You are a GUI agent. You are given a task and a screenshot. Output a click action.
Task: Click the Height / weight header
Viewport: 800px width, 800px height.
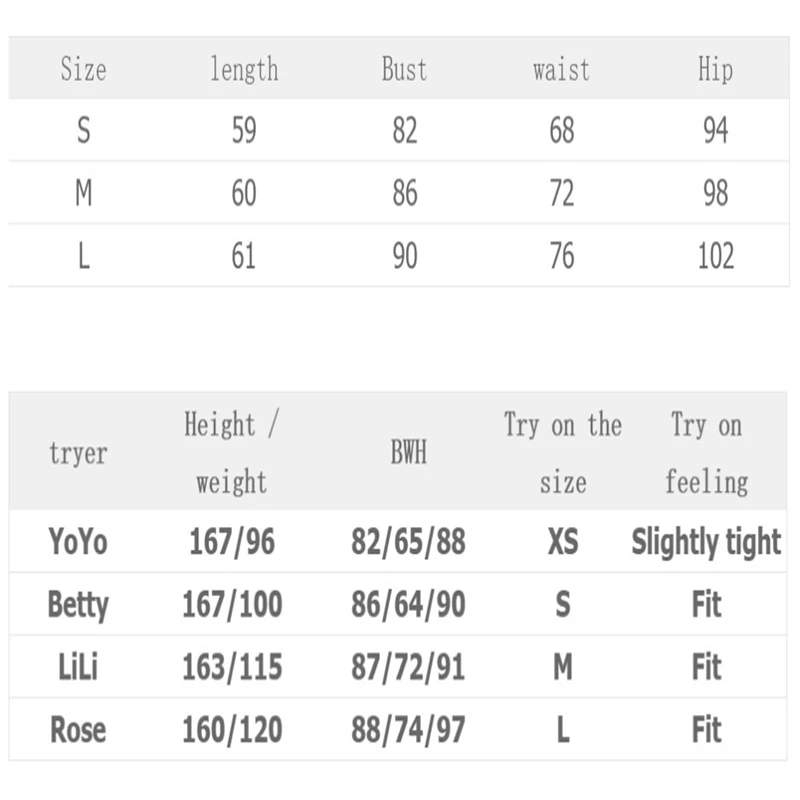coord(231,454)
